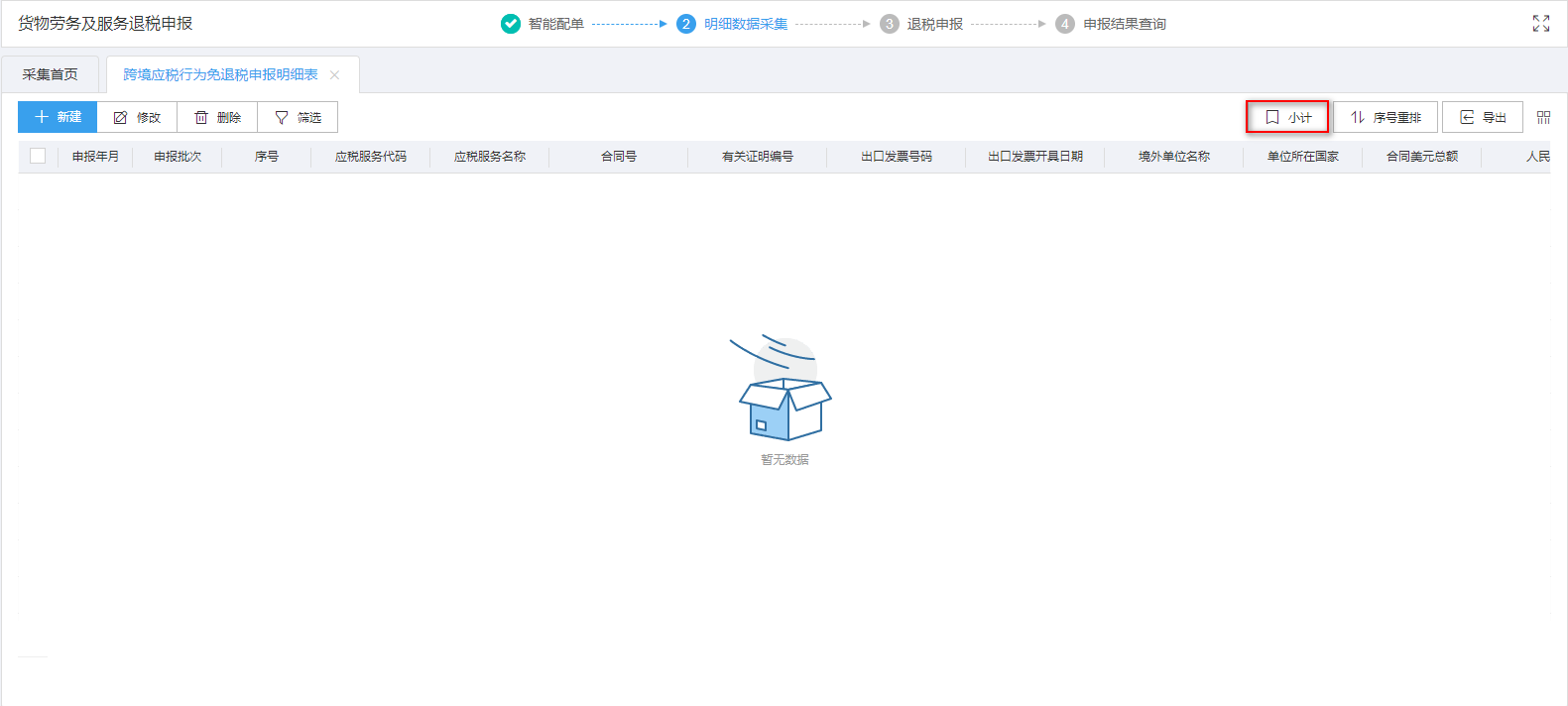Click the 货物劳务及服务退税申报 page title
Screen dimensions: 1568x706
pos(105,23)
